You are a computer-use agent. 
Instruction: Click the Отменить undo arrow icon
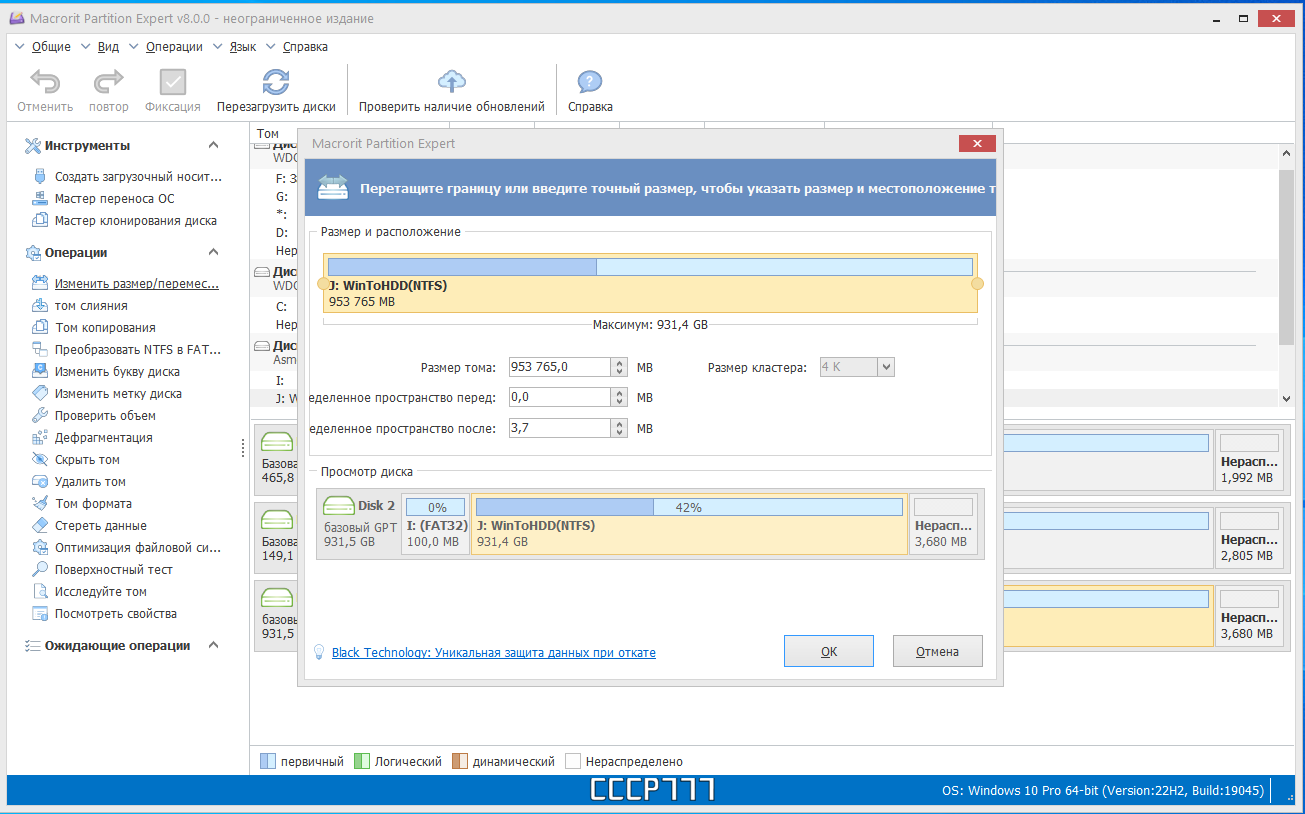click(45, 82)
